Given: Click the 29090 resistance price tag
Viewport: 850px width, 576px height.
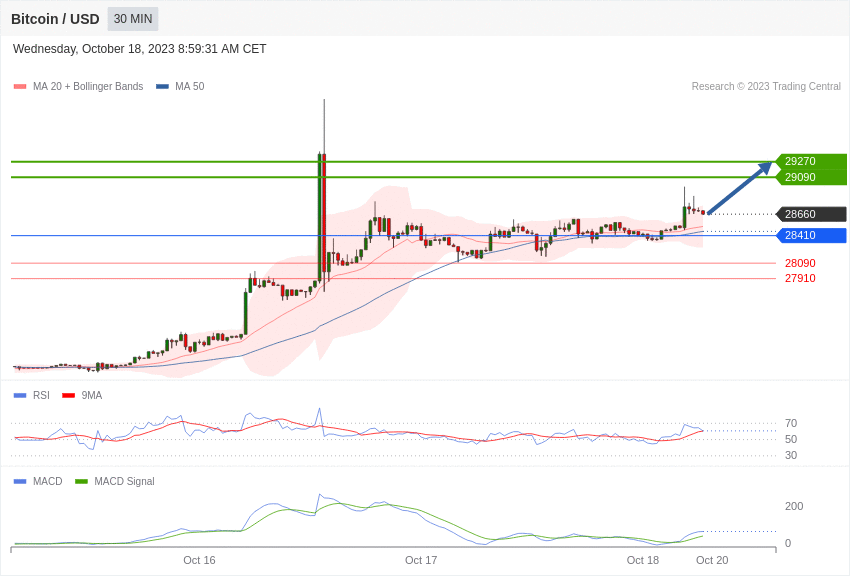Looking at the screenshot, I should 810,177.
